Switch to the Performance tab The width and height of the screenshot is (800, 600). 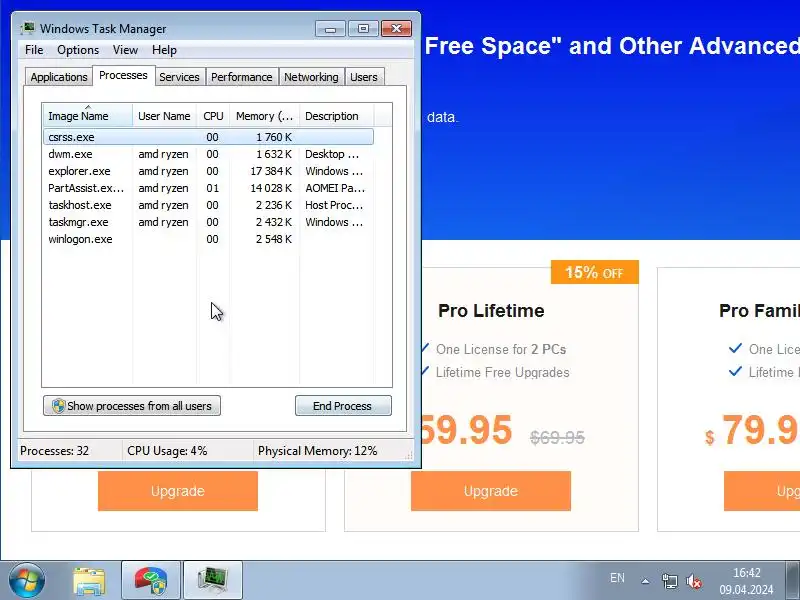click(x=242, y=77)
